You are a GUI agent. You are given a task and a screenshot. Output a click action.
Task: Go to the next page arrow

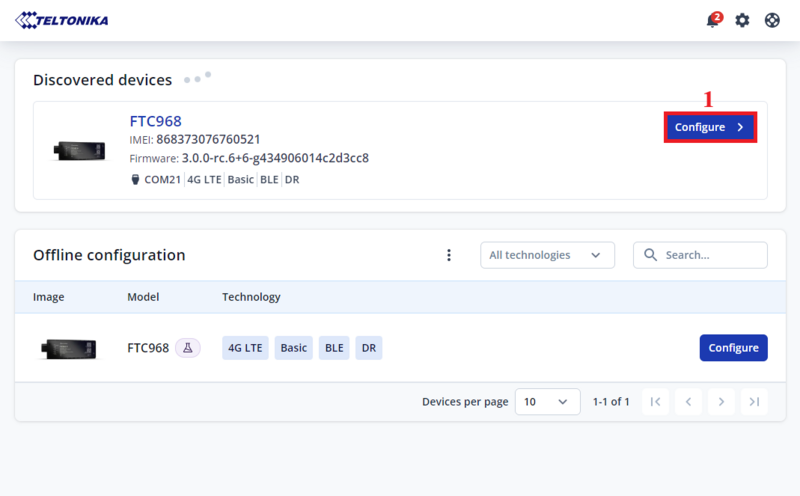click(x=721, y=402)
